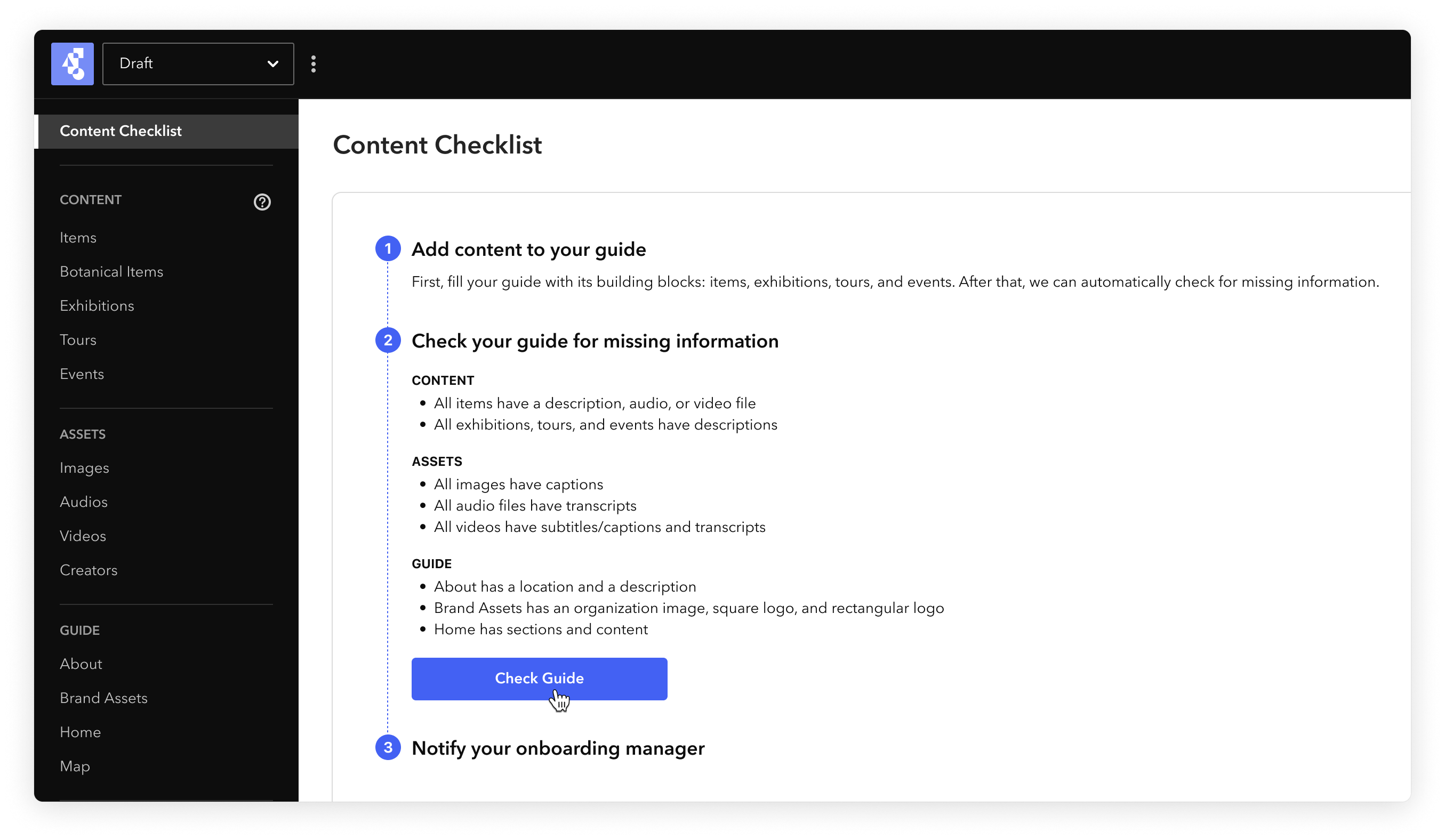Click the app logo icon in header
The height and width of the screenshot is (840, 1445).
[x=73, y=63]
